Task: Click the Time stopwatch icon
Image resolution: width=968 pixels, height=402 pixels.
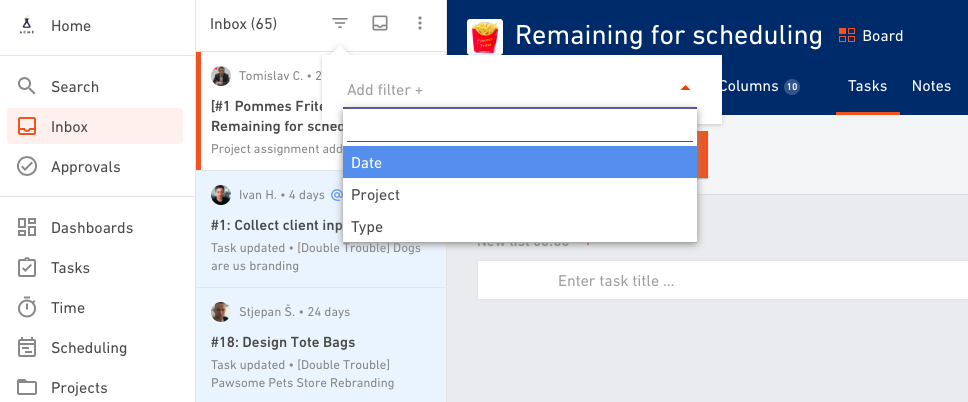Action: (27, 308)
